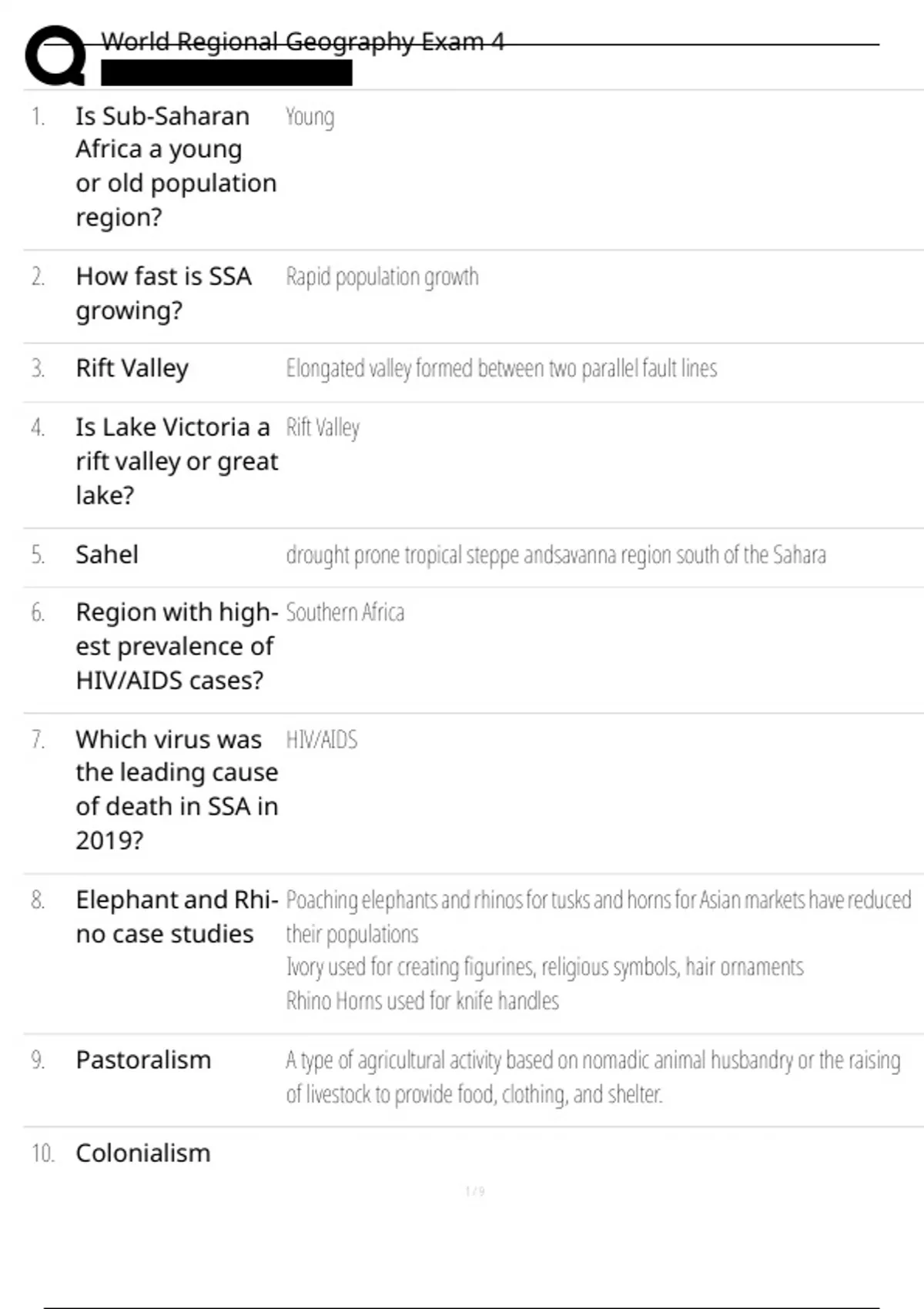The height and width of the screenshot is (1309, 924).
Task: Select the highest HIV/AIDS prevalence region question
Action: (176, 646)
